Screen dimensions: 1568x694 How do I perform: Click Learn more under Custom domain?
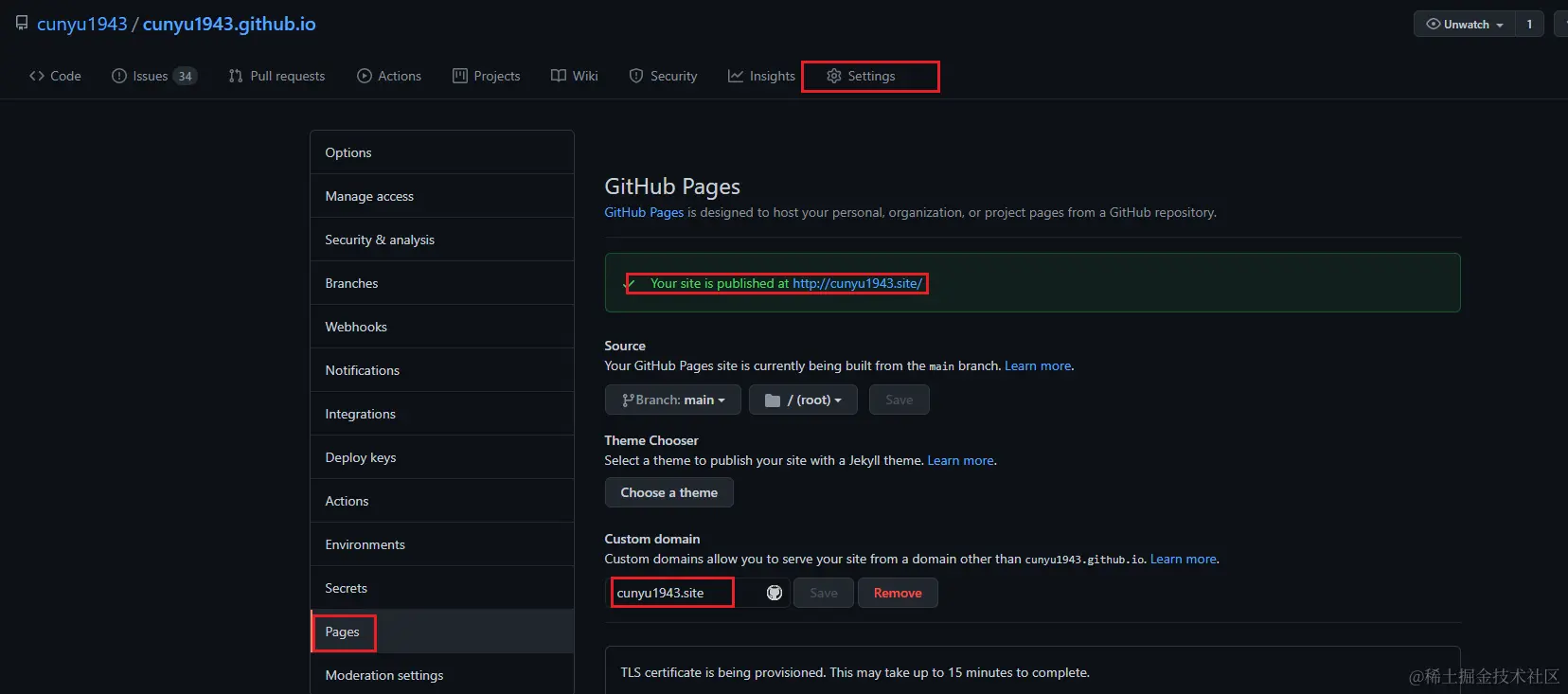[1184, 559]
